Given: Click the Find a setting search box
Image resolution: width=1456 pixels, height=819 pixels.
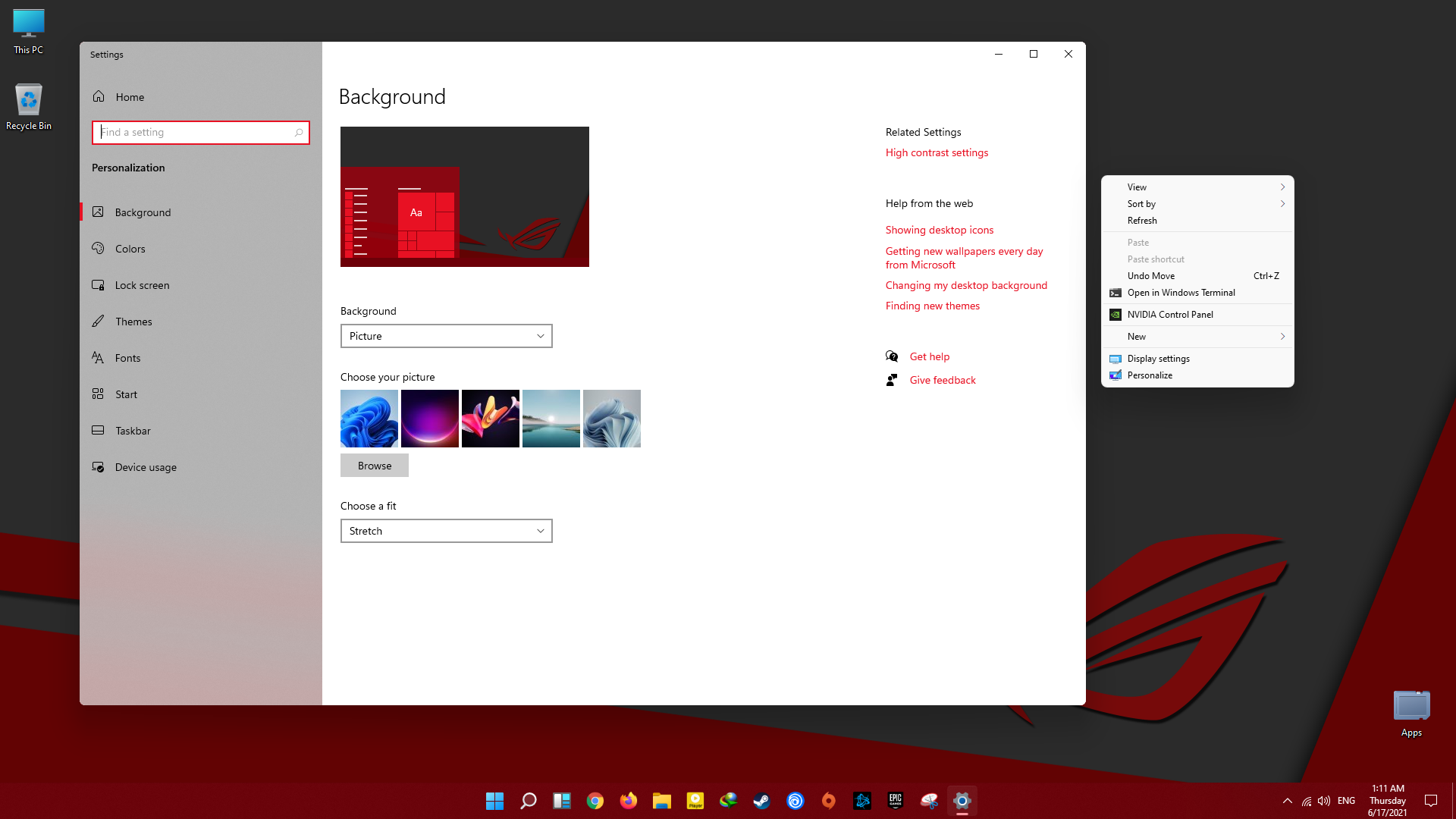Looking at the screenshot, I should coord(201,133).
